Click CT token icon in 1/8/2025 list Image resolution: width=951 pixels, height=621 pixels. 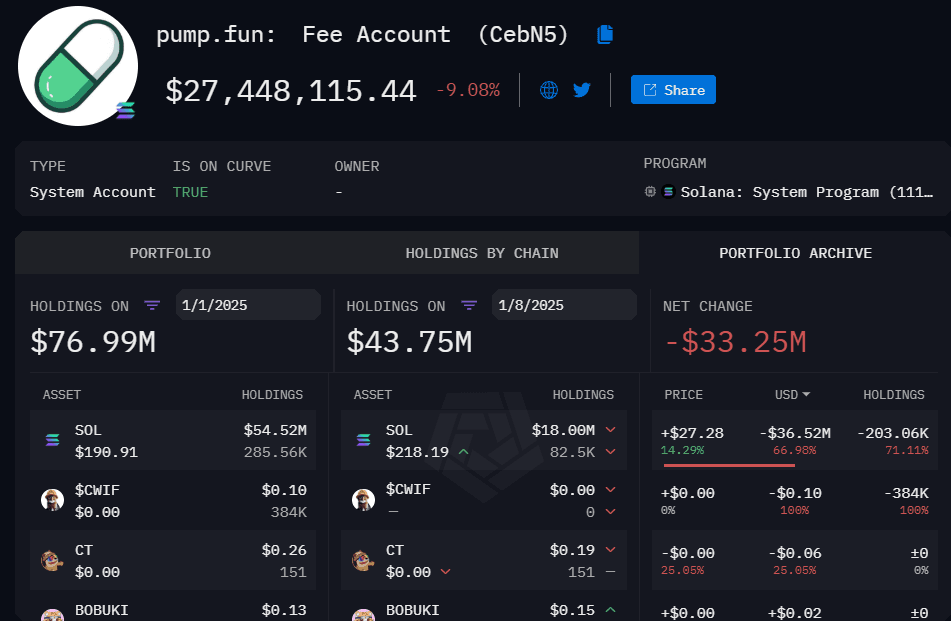pos(363,560)
